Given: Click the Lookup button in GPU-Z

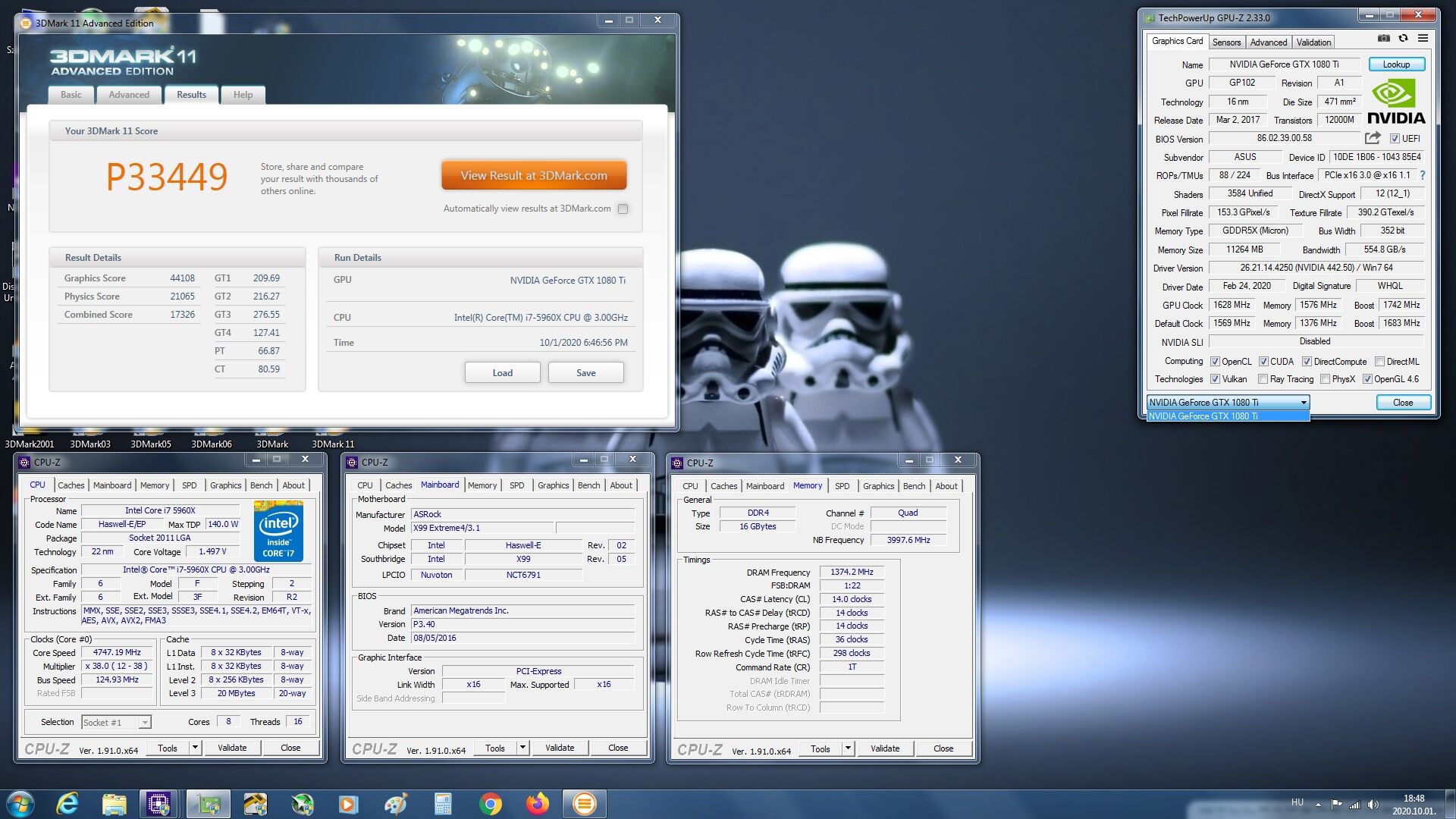Looking at the screenshot, I should click(1396, 64).
